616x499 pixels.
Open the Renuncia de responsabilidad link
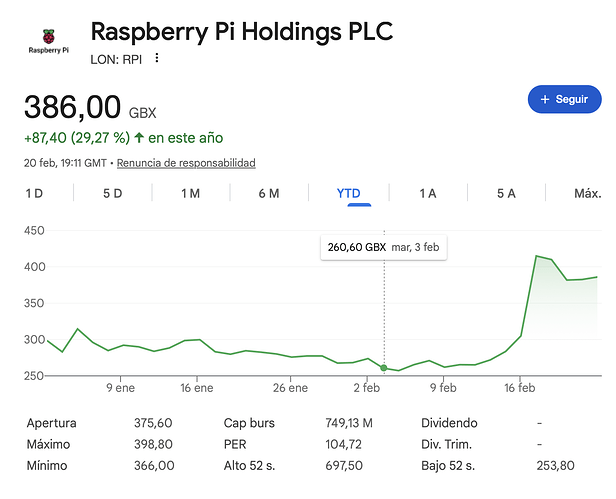[186, 163]
